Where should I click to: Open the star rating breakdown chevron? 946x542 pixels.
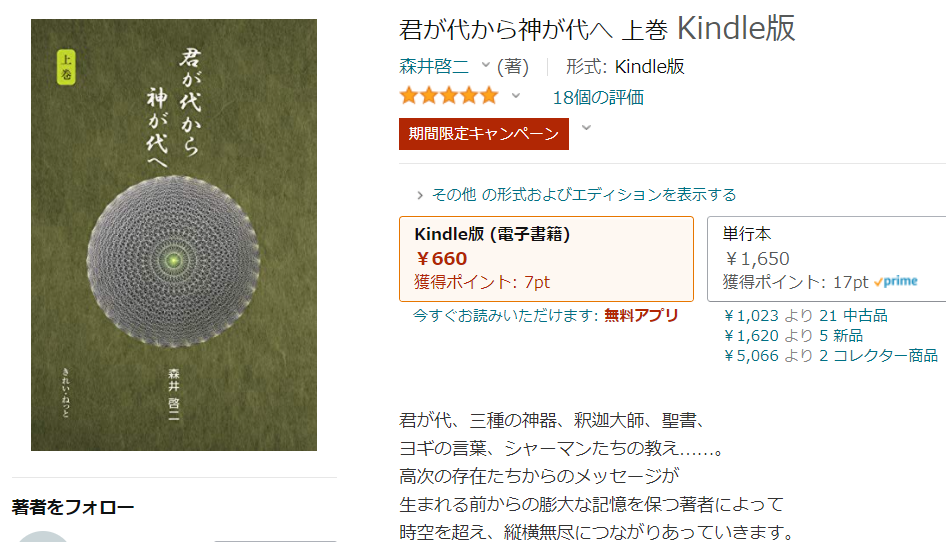(x=516, y=96)
